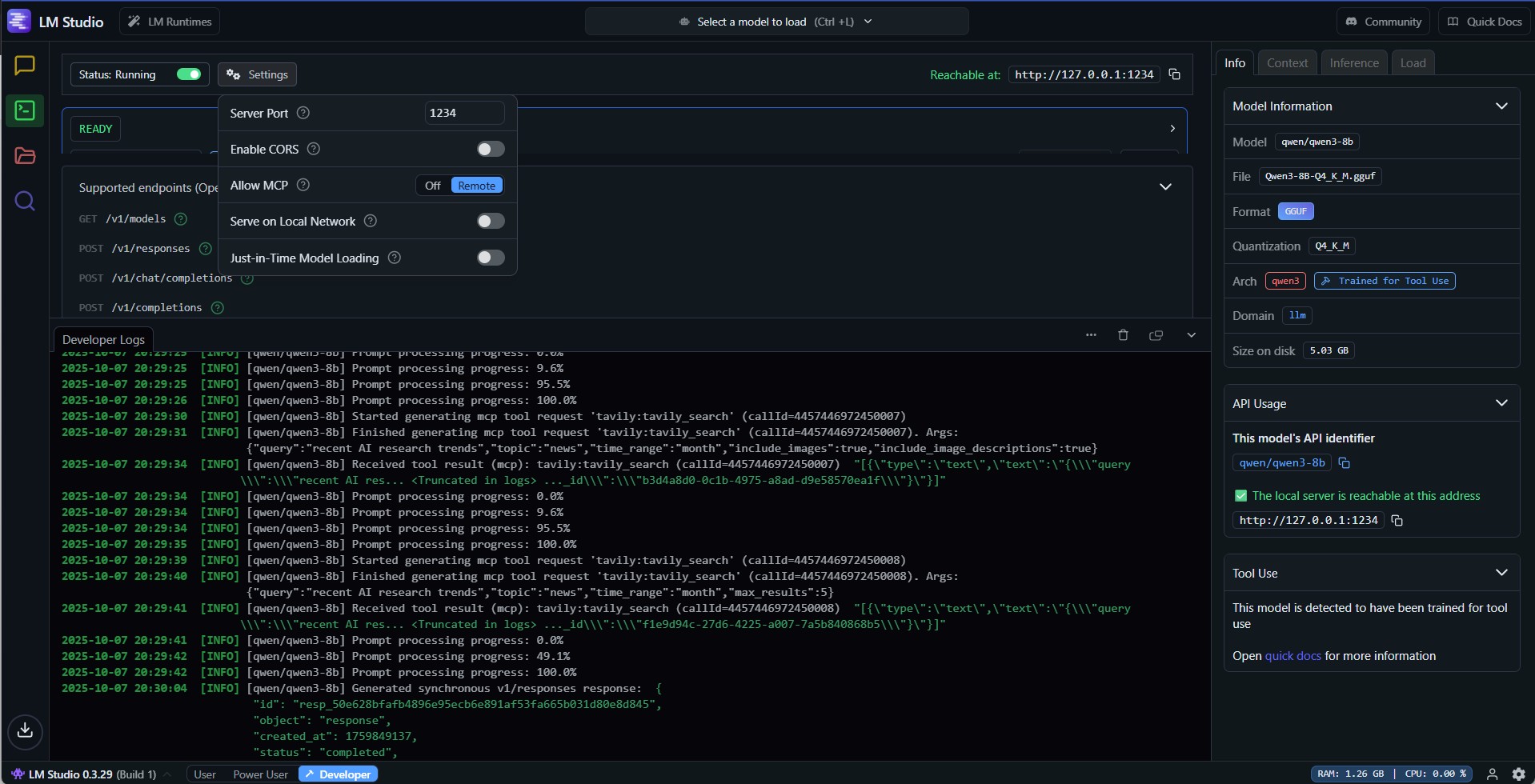Toggle Just-in-Time Model Loading
Image resolution: width=1535 pixels, height=784 pixels.
pyautogui.click(x=489, y=258)
